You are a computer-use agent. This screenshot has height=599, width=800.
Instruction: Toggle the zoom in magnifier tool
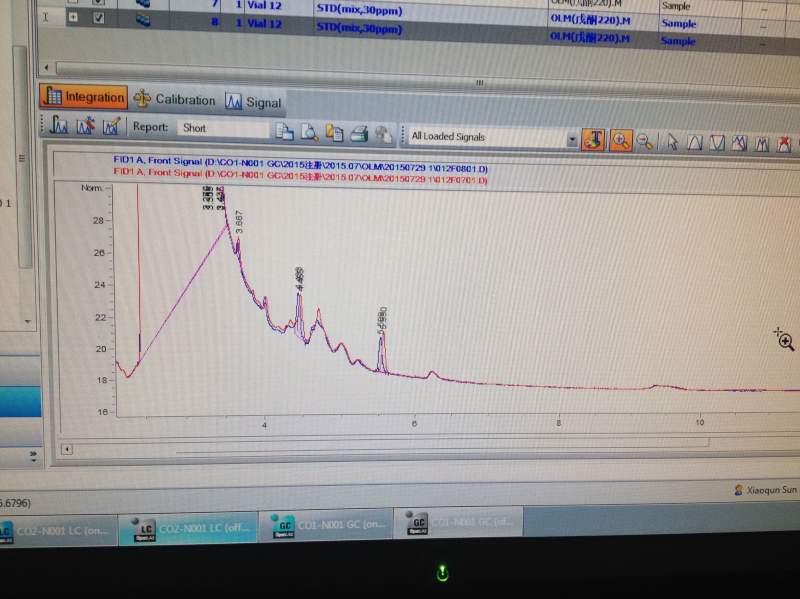click(620, 140)
